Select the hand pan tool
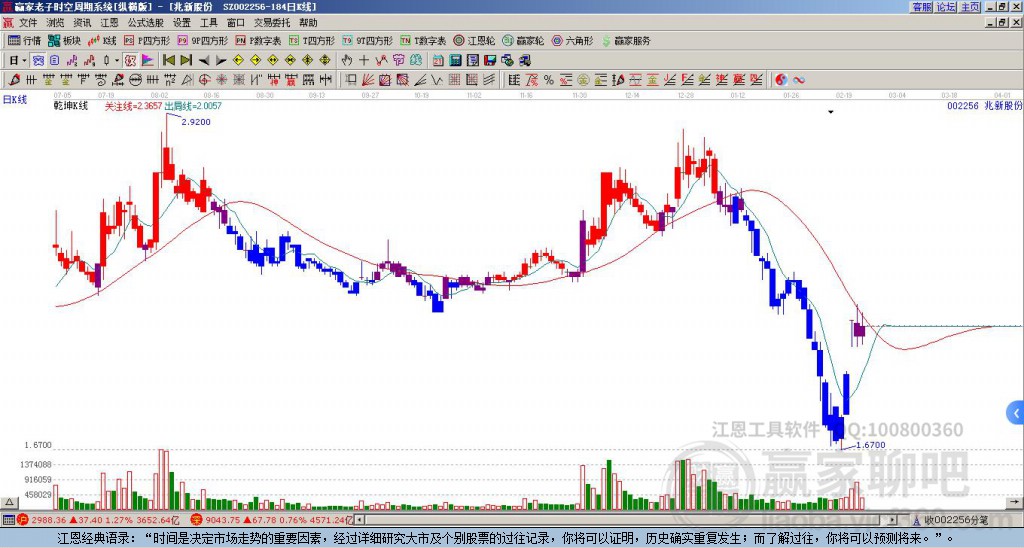 pos(347,61)
